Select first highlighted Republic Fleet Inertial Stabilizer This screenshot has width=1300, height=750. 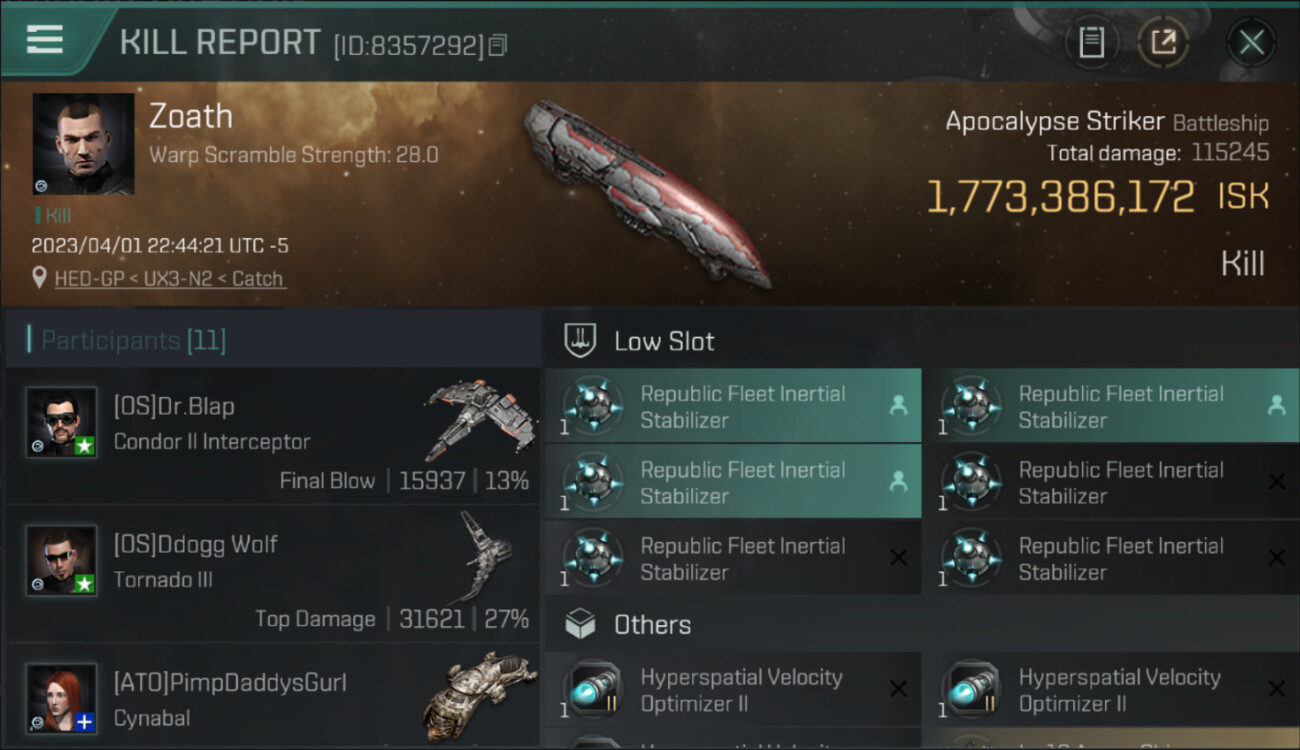coord(733,406)
